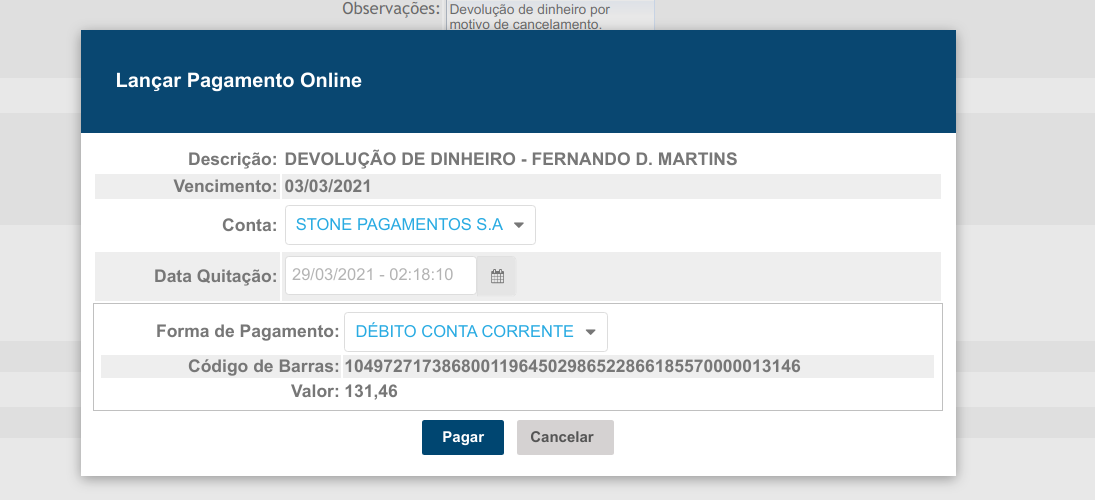The image size is (1095, 500).
Task: Click the Vencimento date 03/03/2021
Action: [x=328, y=187]
